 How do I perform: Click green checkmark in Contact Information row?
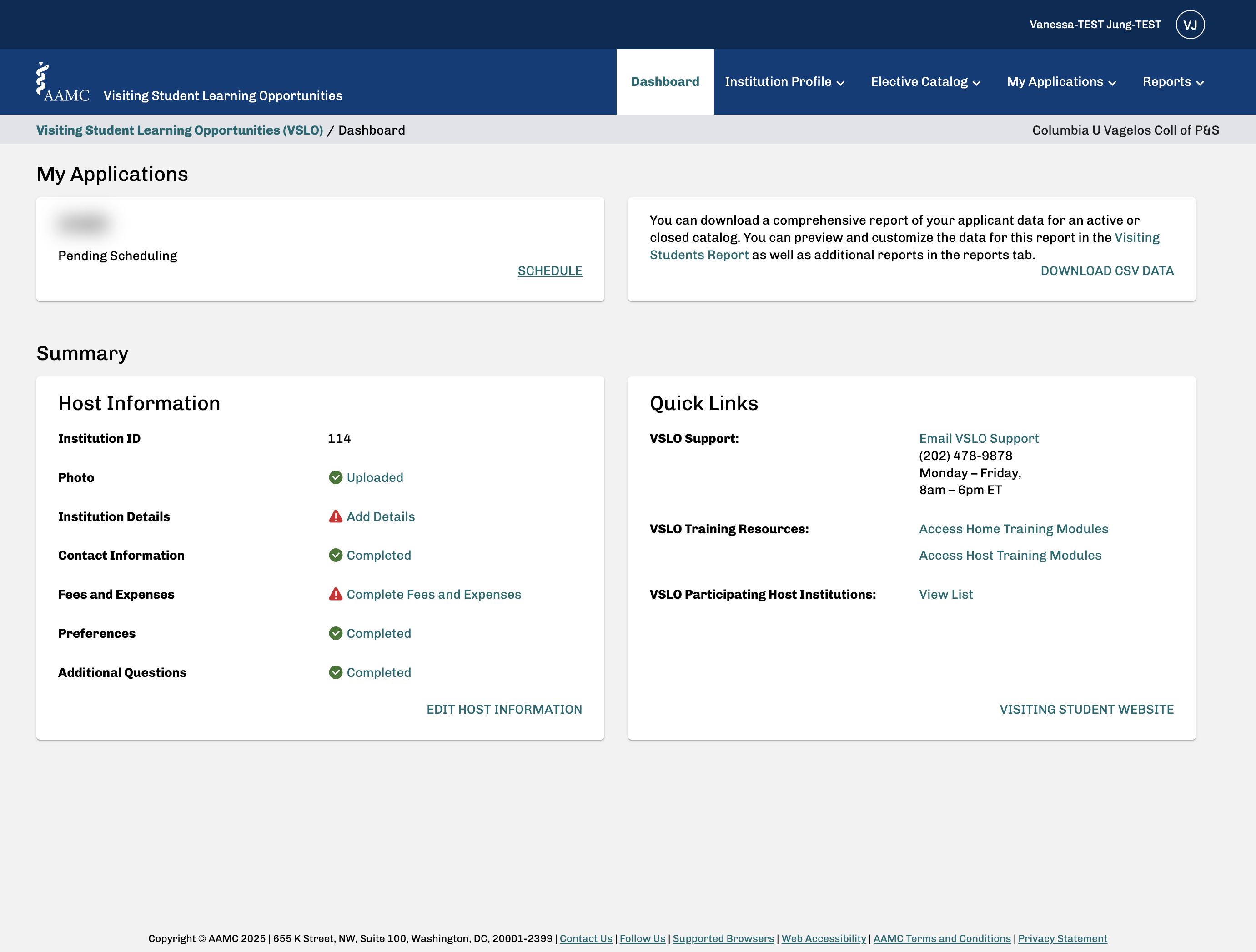click(336, 555)
